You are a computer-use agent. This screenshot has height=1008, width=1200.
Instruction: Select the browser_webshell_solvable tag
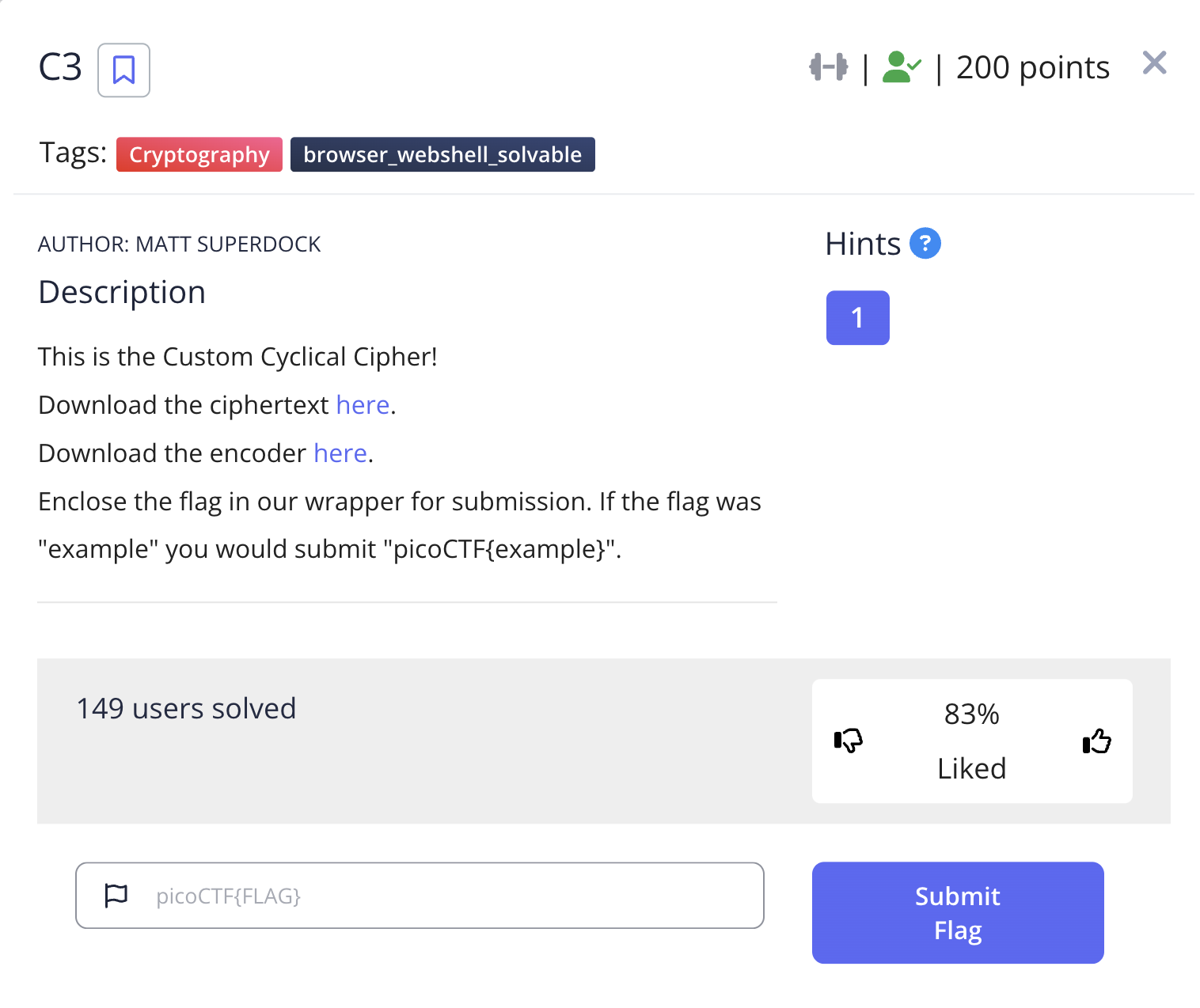[x=442, y=154]
